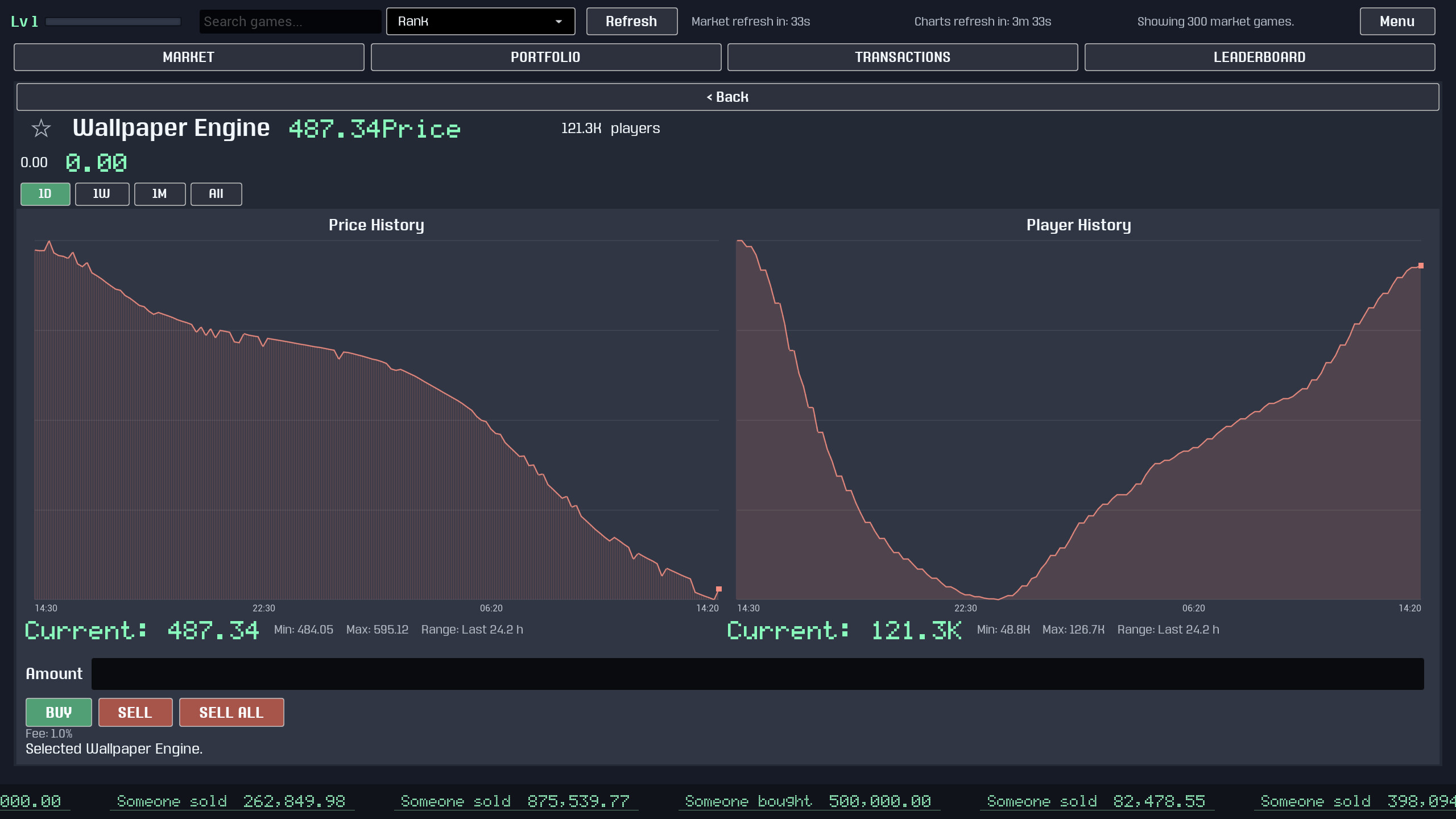1456x819 pixels.
Task: Click the 'Max: 595.12' price stat
Action: 378,630
